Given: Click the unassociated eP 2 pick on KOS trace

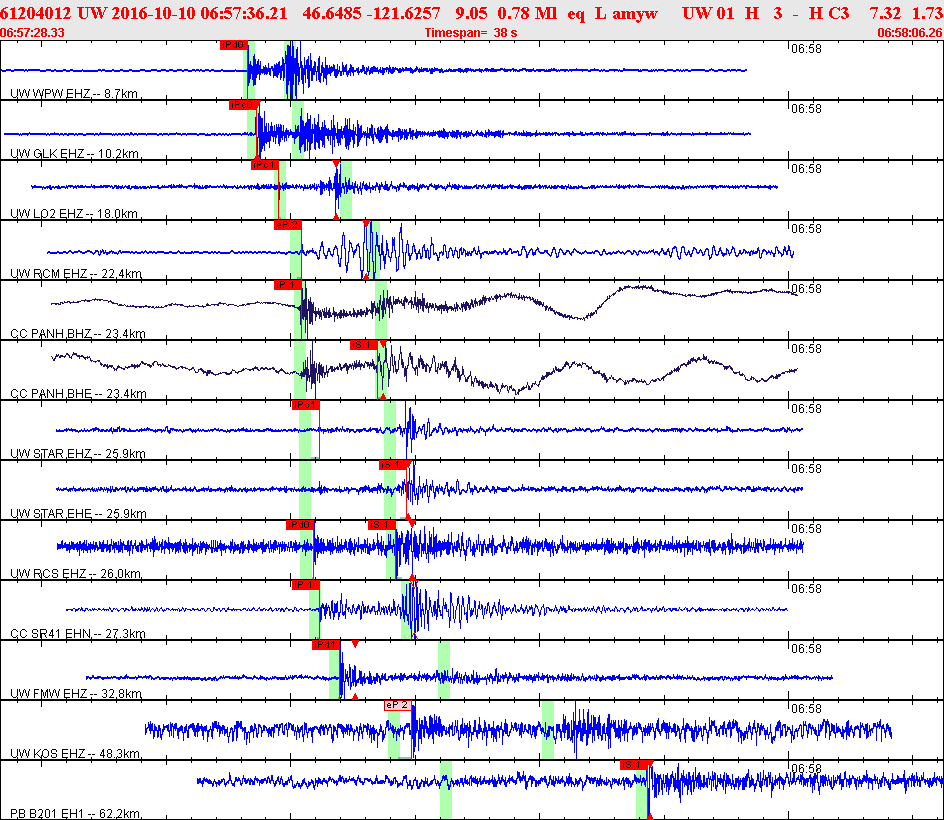Looking at the screenshot, I should pos(398,705).
